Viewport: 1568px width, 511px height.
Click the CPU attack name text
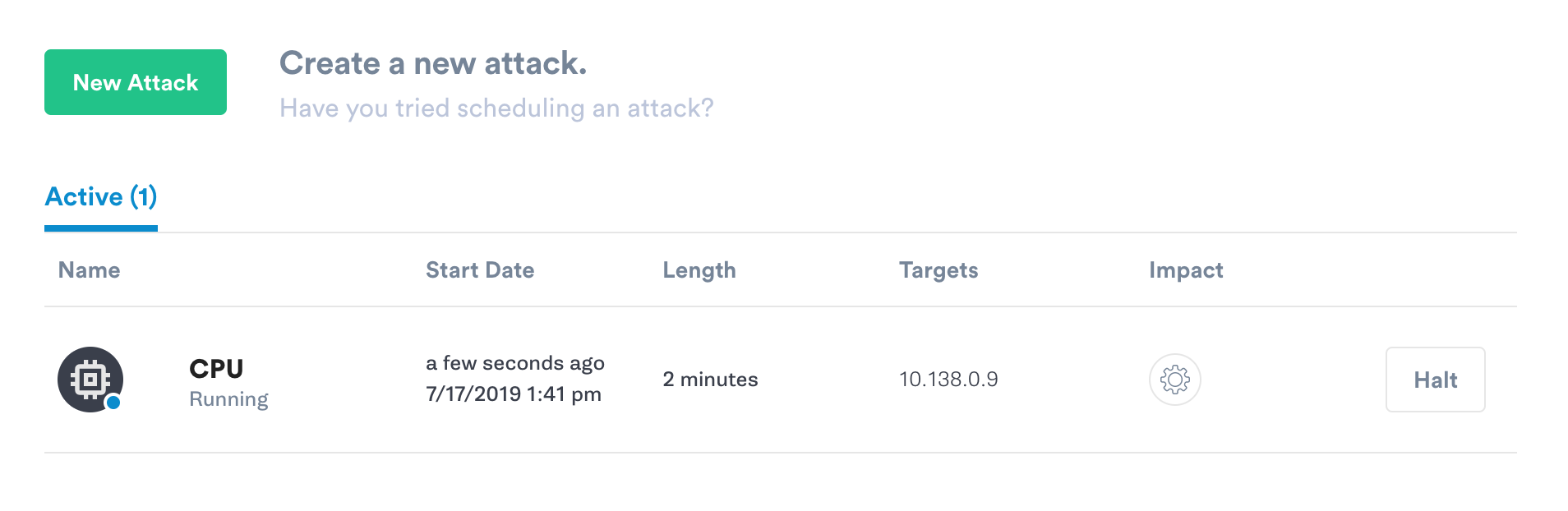[x=215, y=368]
